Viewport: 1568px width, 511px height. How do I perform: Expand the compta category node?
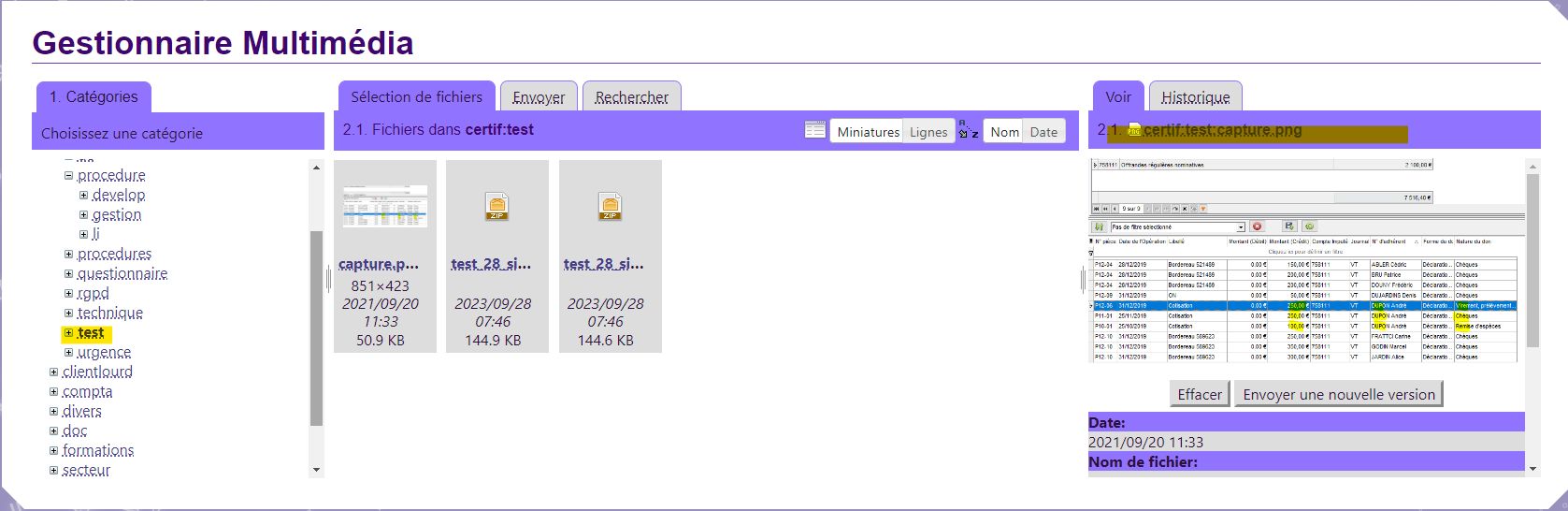[53, 392]
